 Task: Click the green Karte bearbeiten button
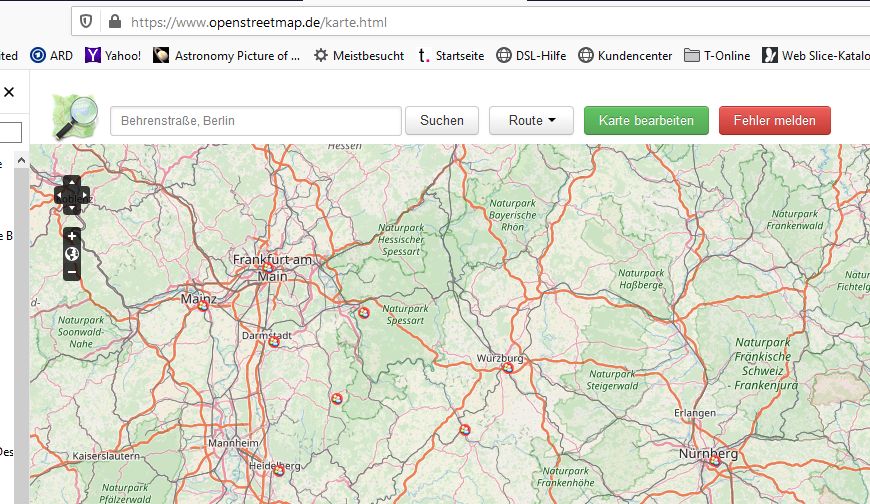(x=646, y=120)
